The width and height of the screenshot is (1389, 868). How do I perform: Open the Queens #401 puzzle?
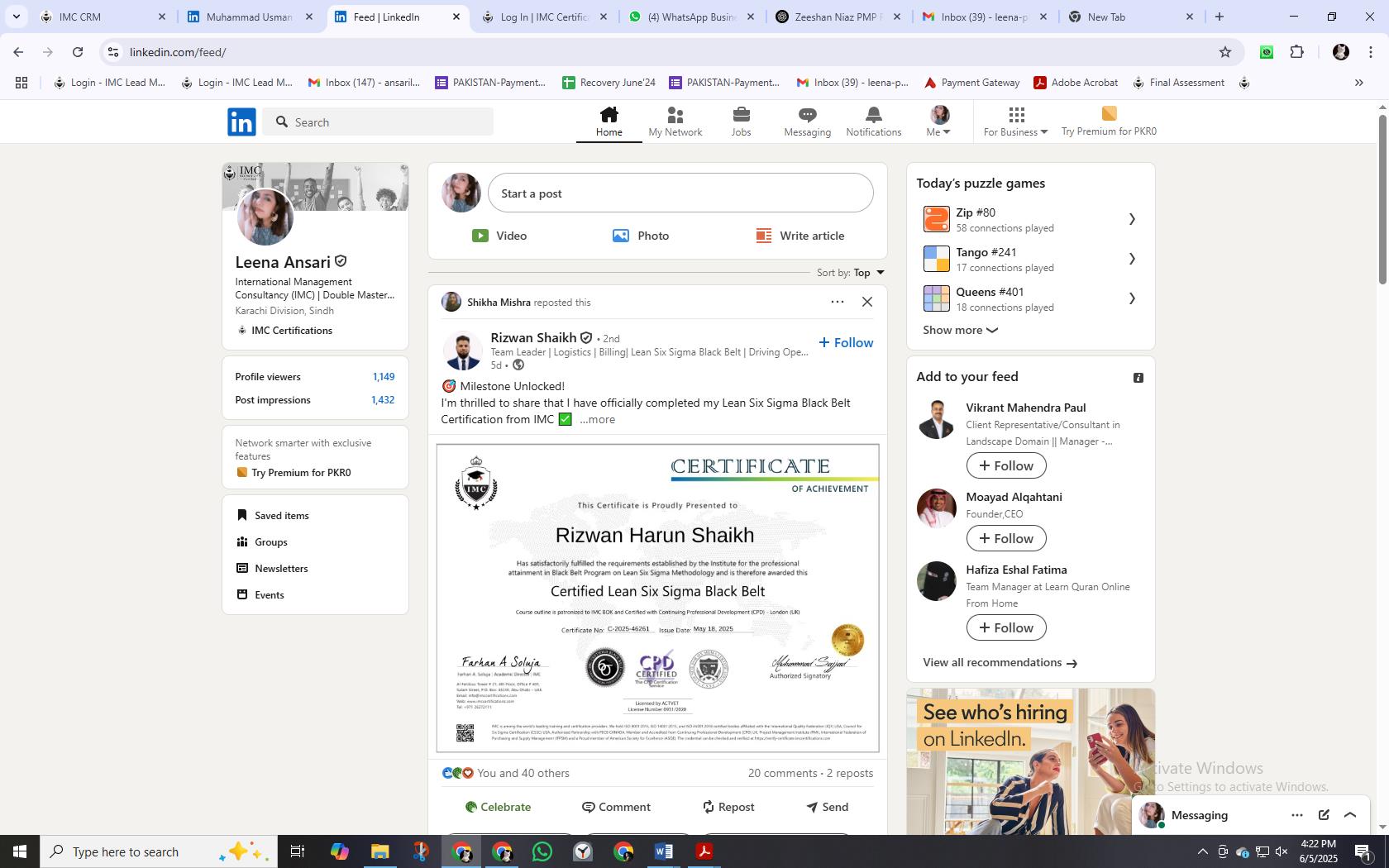(x=1030, y=298)
